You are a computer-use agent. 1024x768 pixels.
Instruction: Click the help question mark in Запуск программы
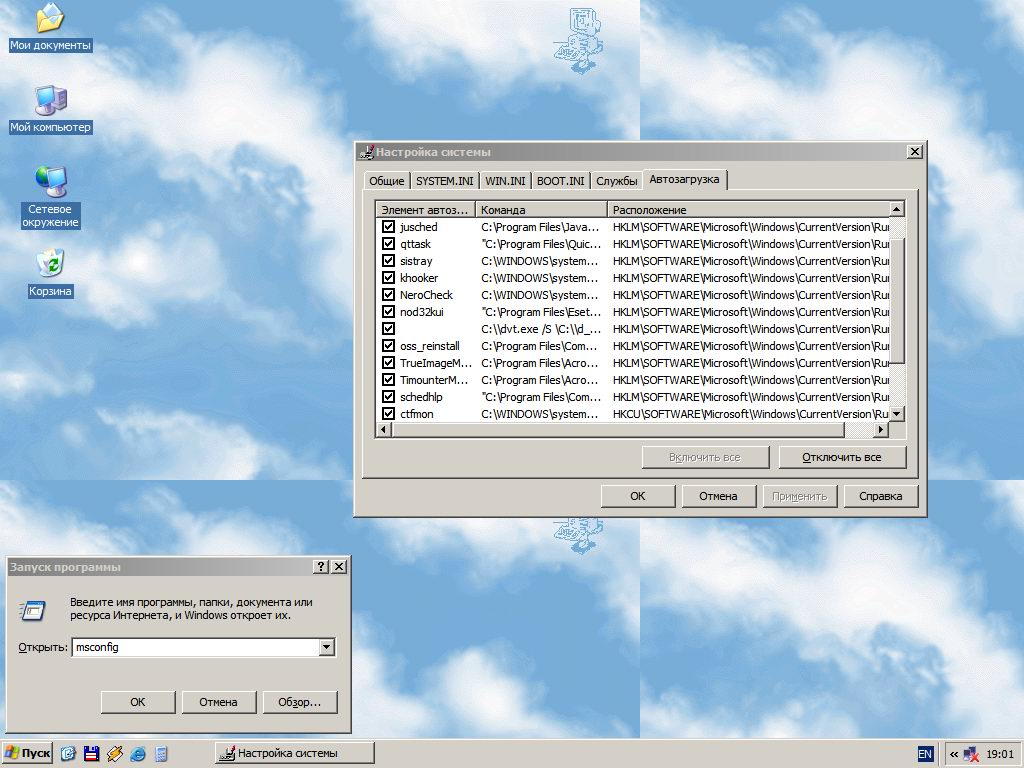pos(321,567)
